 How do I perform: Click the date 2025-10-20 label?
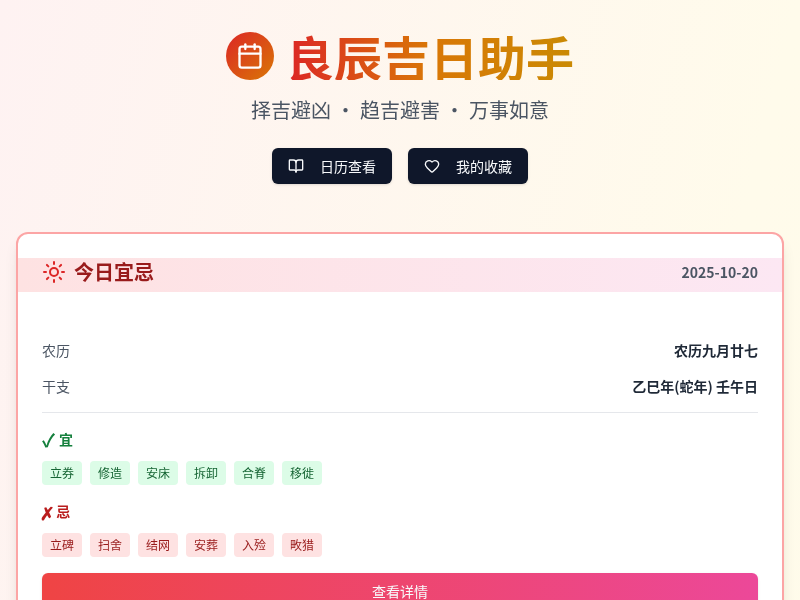click(x=720, y=272)
